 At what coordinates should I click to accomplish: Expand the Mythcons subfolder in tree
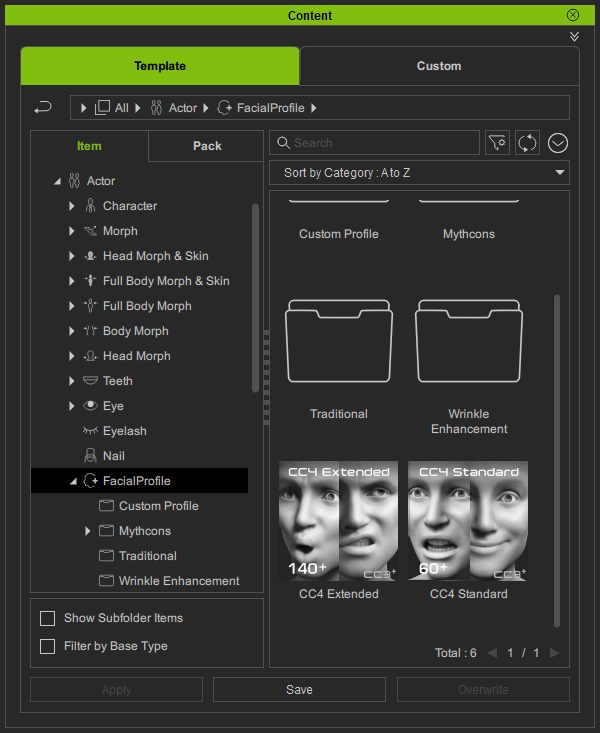88,531
